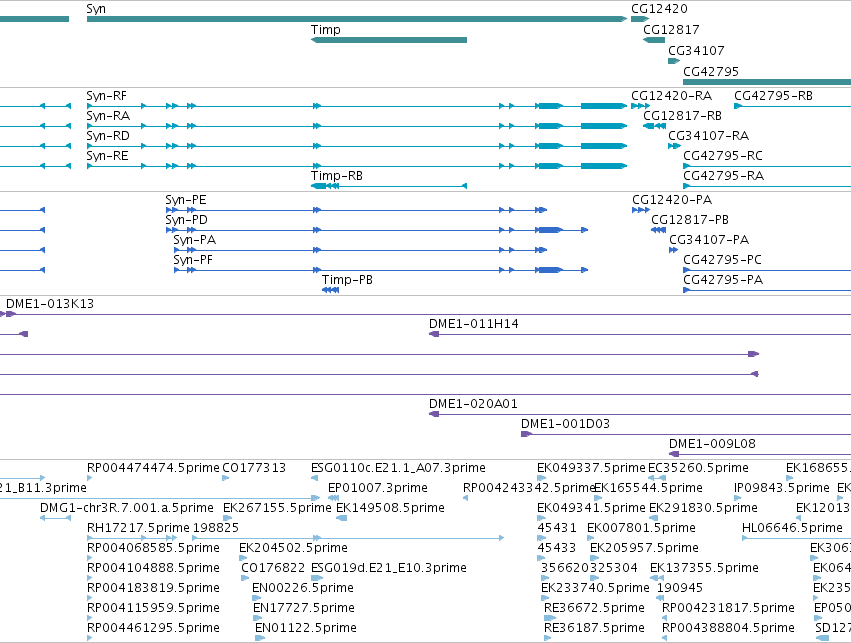Select the CG42795-RA transcript label
Viewport: 851px width, 643px height.
(723, 176)
